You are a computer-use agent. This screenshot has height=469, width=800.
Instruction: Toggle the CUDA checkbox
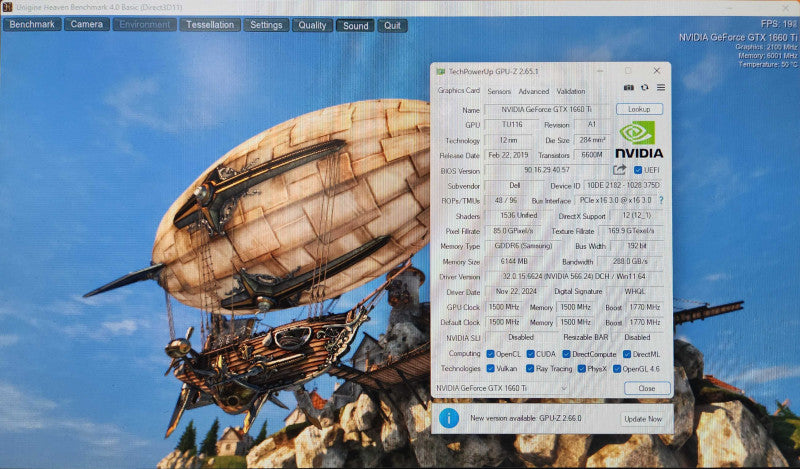[x=531, y=354]
